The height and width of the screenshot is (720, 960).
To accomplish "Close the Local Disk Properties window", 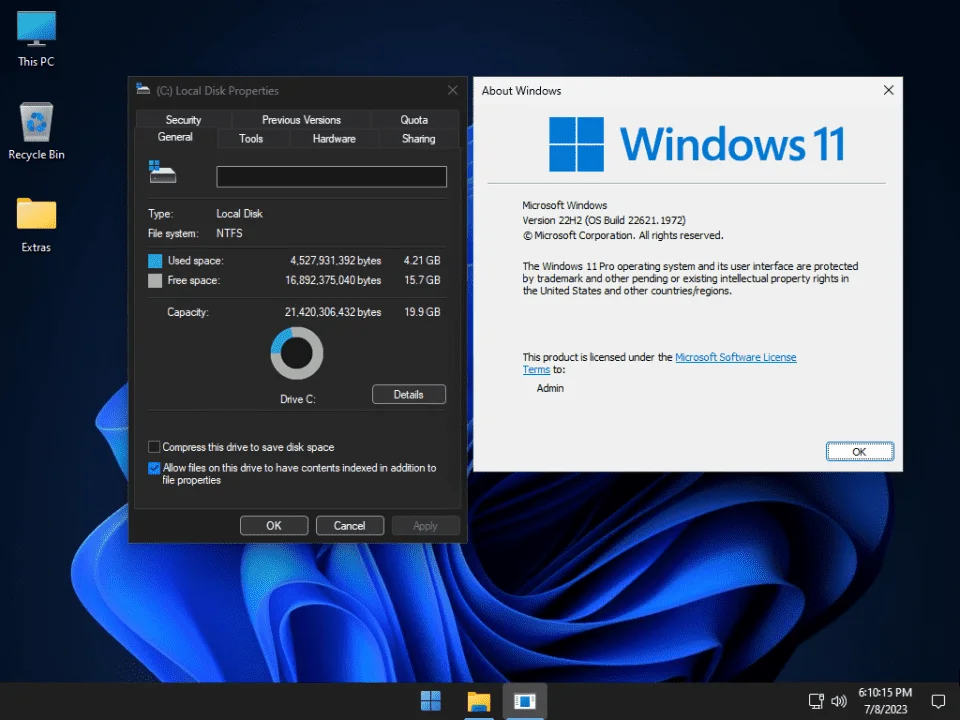I will (452, 90).
